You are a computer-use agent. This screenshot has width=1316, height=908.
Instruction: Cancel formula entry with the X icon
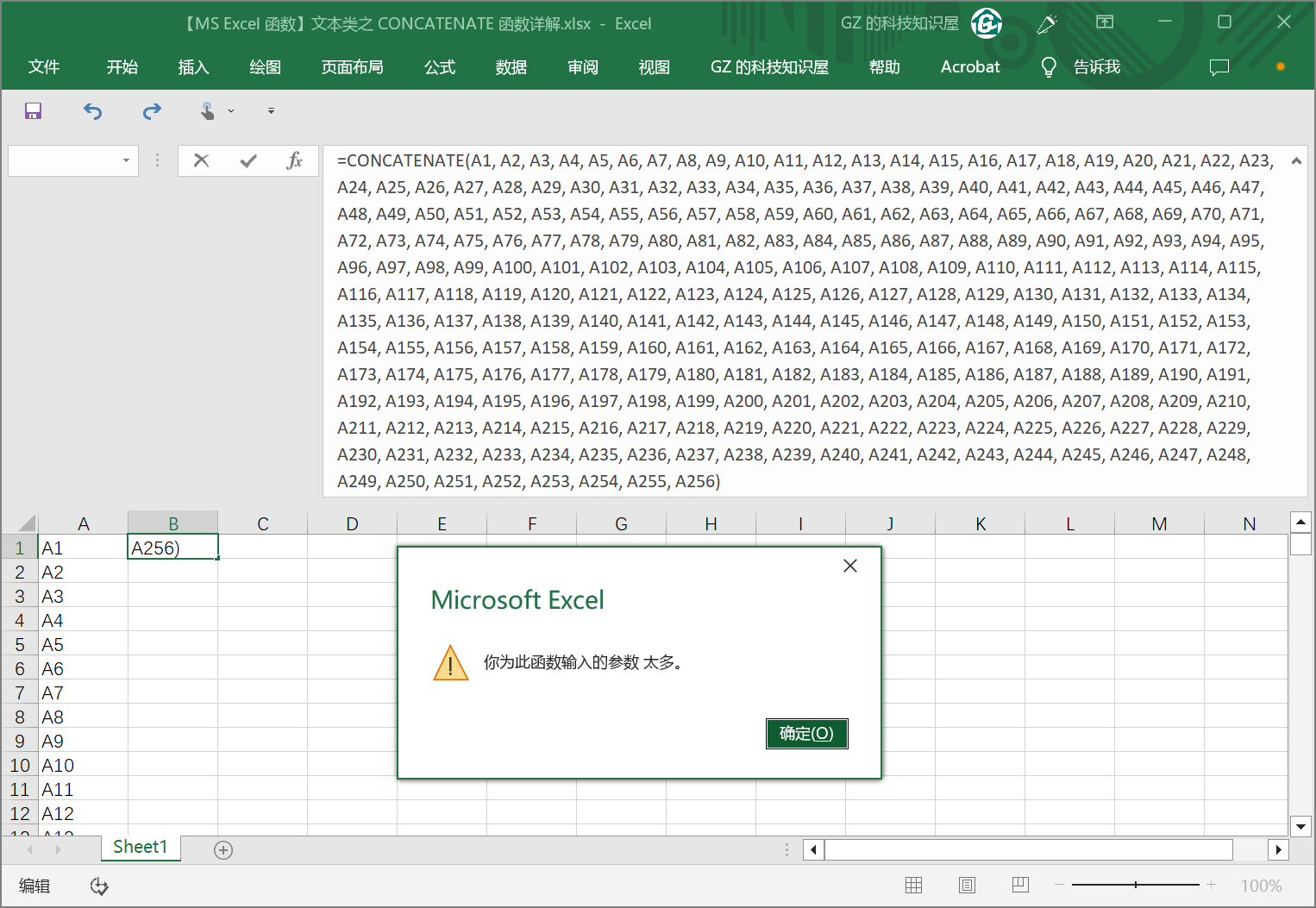pyautogui.click(x=201, y=160)
